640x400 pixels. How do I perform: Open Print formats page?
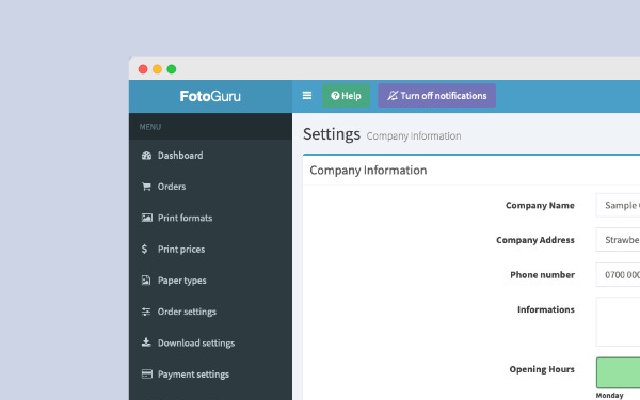210,218
